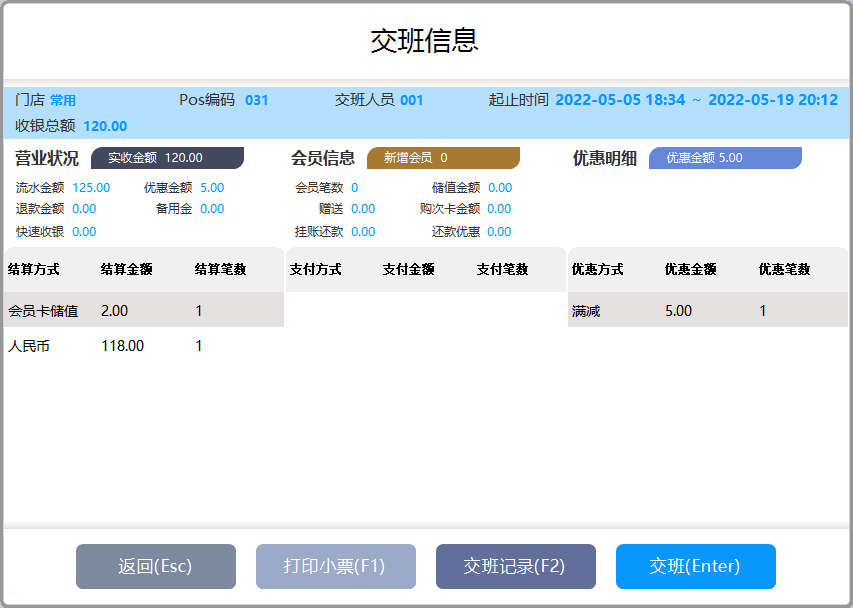Click the 常用 store name link

(x=62, y=100)
